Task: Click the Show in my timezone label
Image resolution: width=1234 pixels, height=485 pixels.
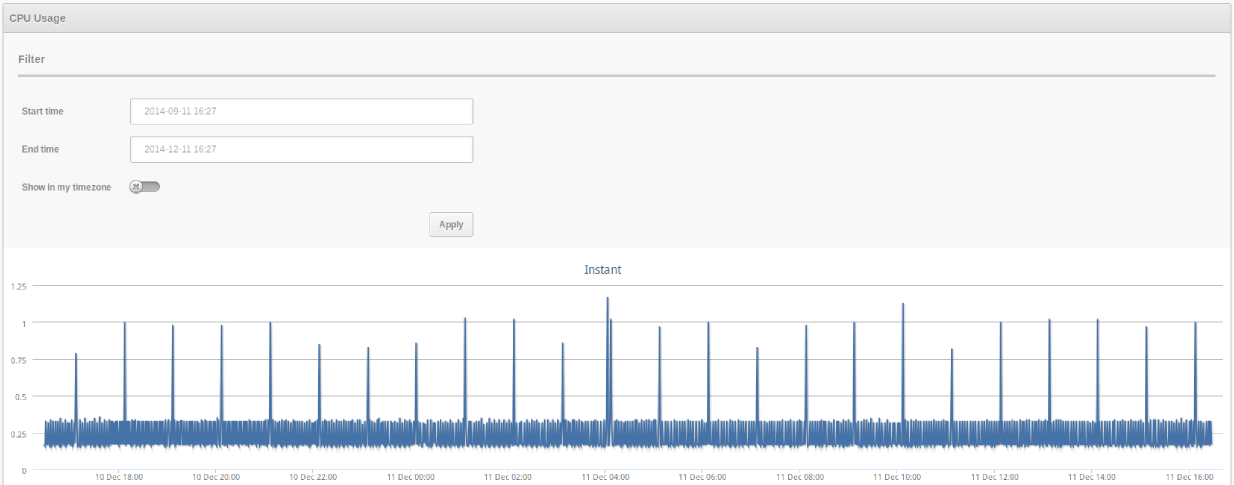Action: pyautogui.click(x=66, y=187)
